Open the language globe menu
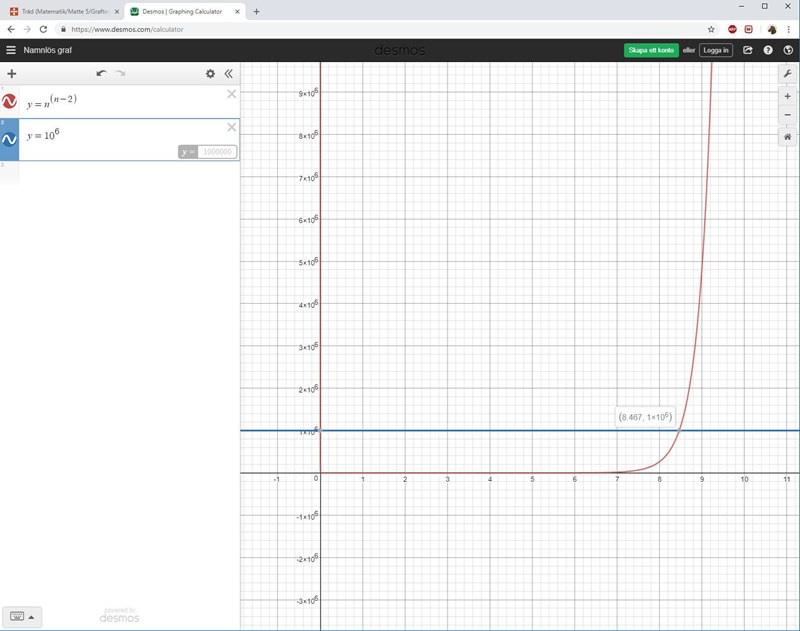 [x=788, y=50]
